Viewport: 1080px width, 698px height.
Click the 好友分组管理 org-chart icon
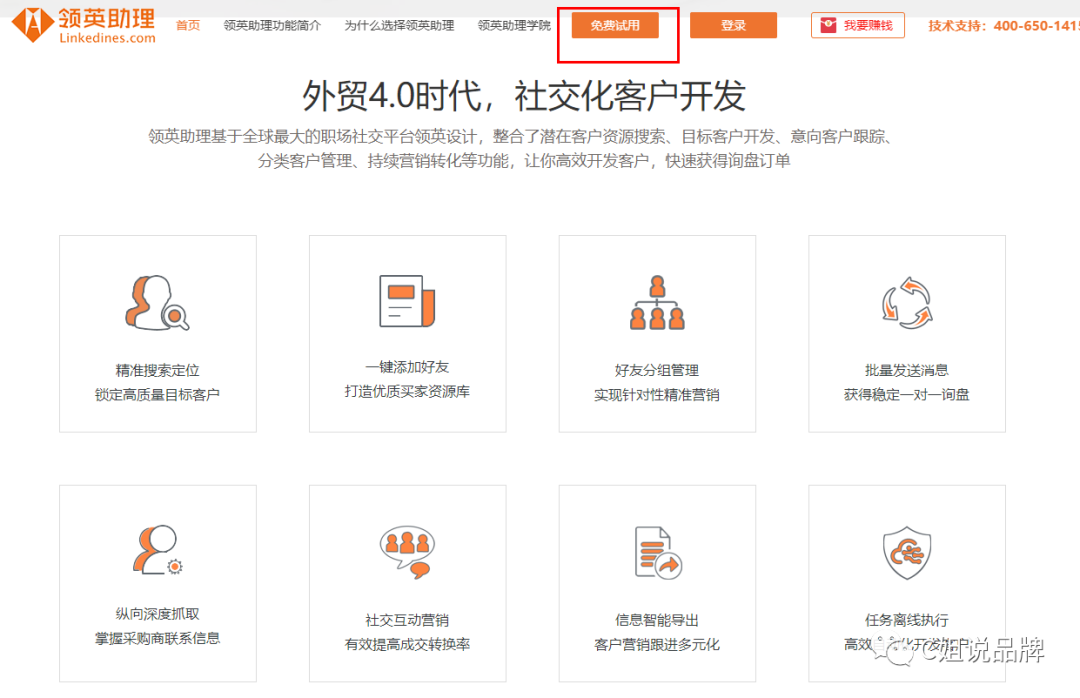click(657, 303)
